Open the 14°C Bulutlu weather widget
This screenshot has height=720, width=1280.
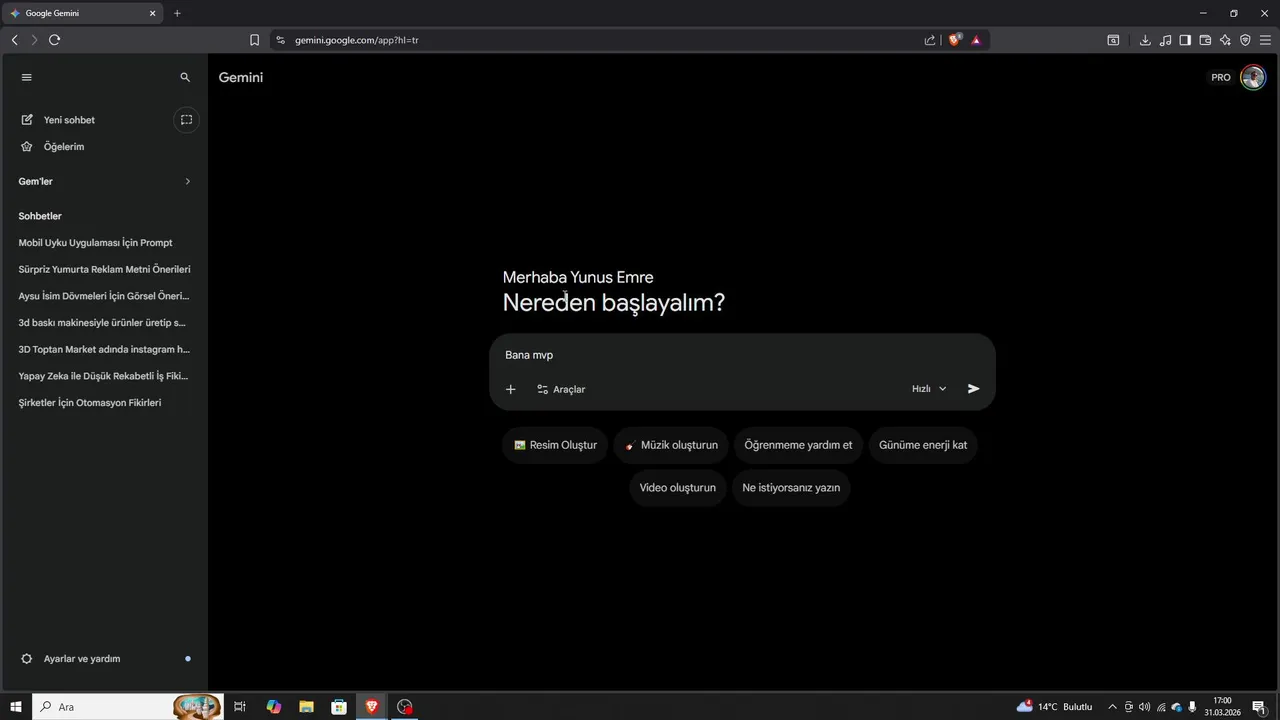coord(1055,707)
